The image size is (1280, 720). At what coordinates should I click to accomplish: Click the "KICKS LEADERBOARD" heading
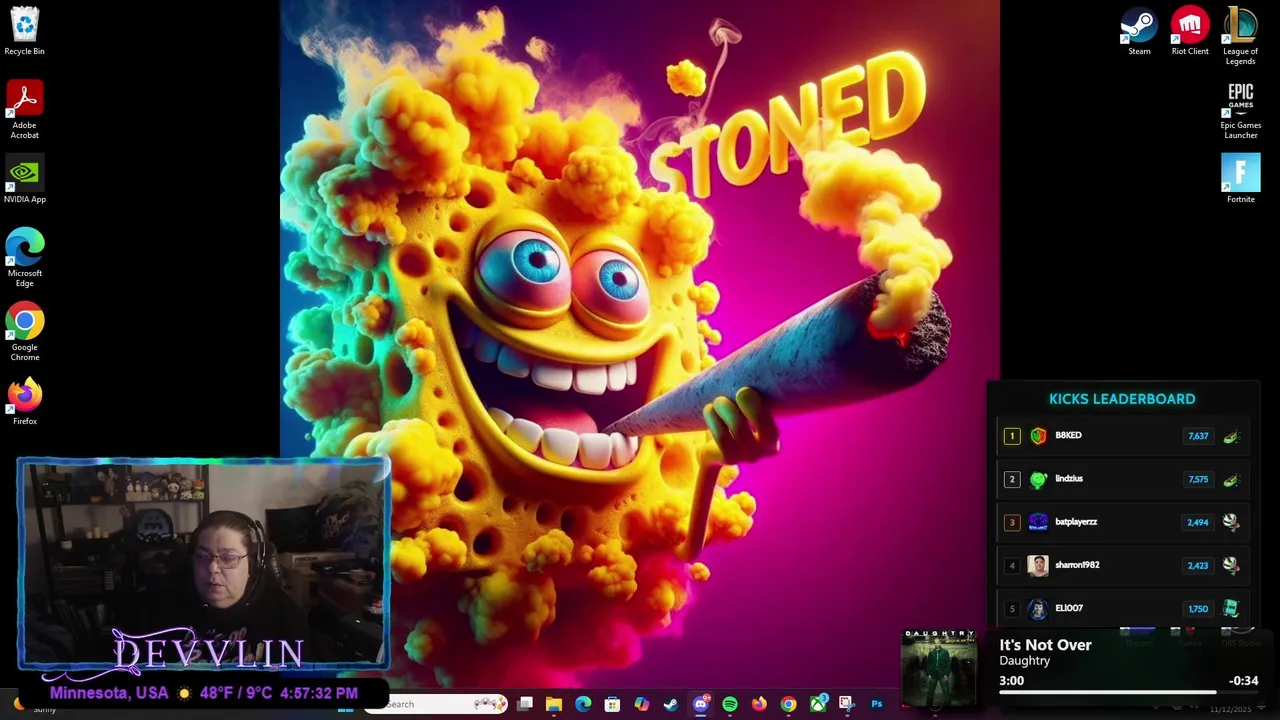1122,399
